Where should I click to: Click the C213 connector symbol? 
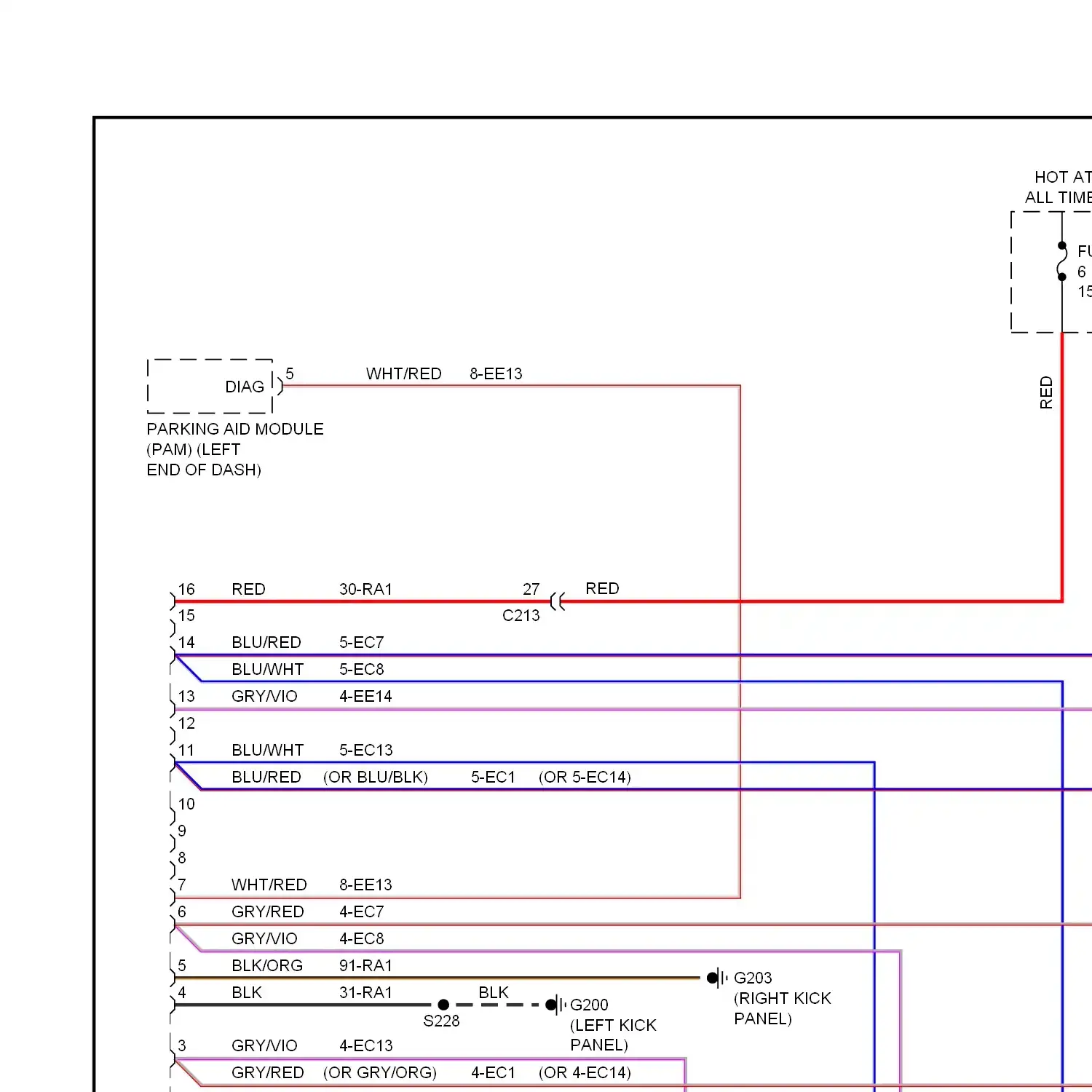[x=558, y=601]
